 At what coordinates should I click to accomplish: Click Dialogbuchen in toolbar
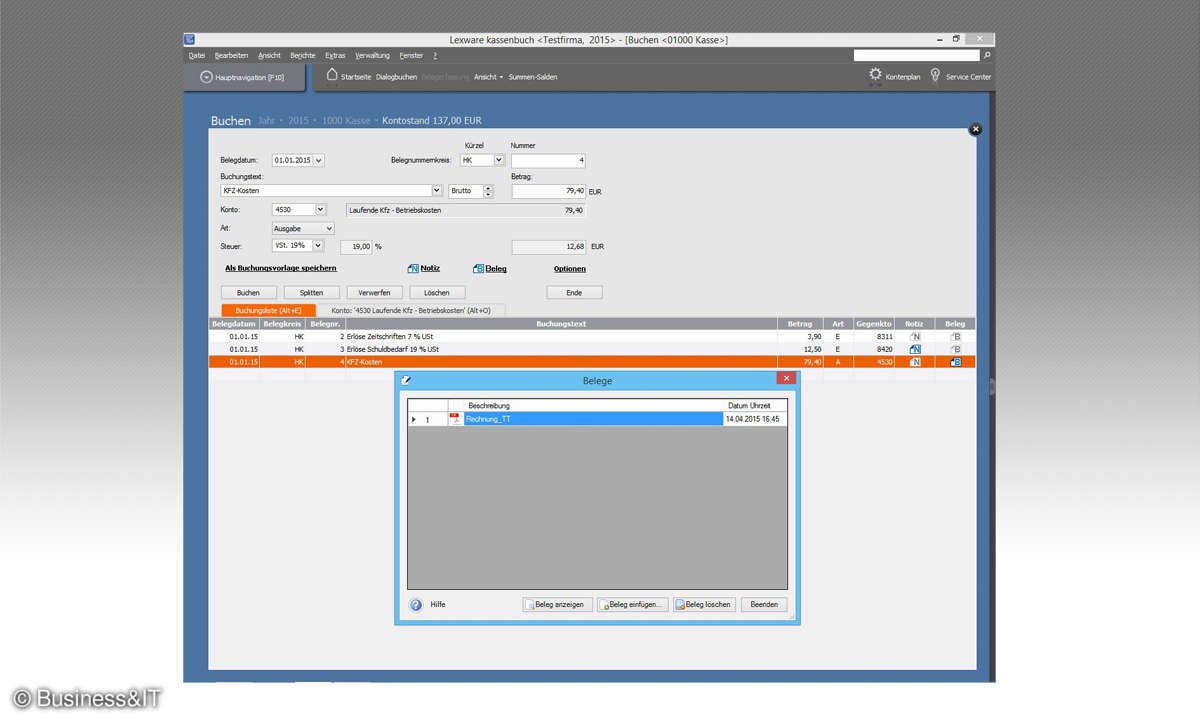point(397,77)
